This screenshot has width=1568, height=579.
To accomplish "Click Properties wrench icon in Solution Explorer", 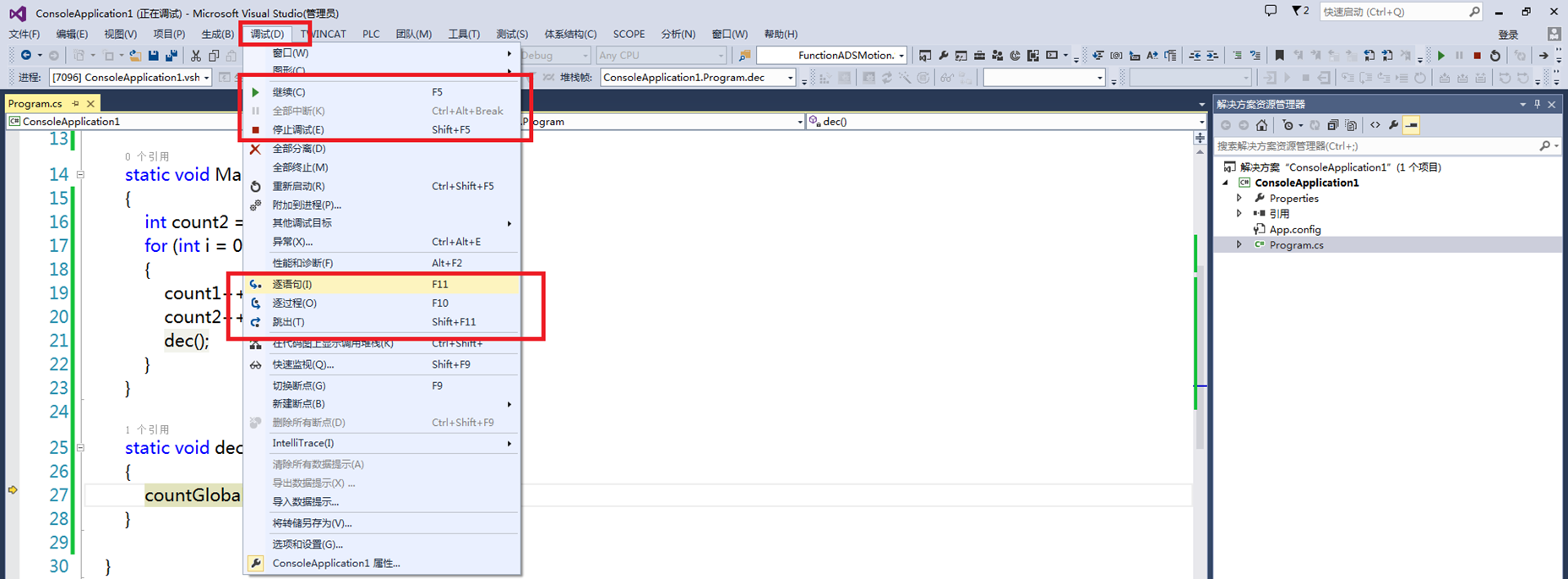I will [x=1393, y=125].
